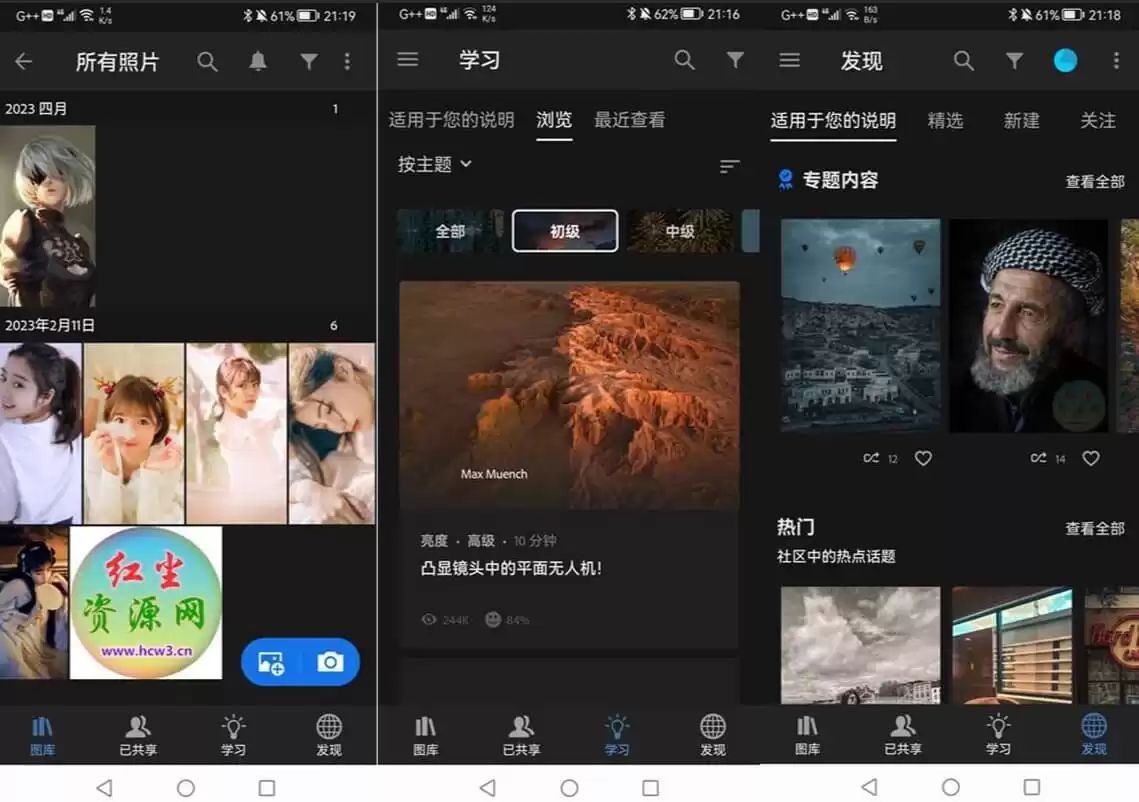This screenshot has height=802, width=1139.
Task: Click 查看全部 beside 热门 section
Action: click(1094, 528)
